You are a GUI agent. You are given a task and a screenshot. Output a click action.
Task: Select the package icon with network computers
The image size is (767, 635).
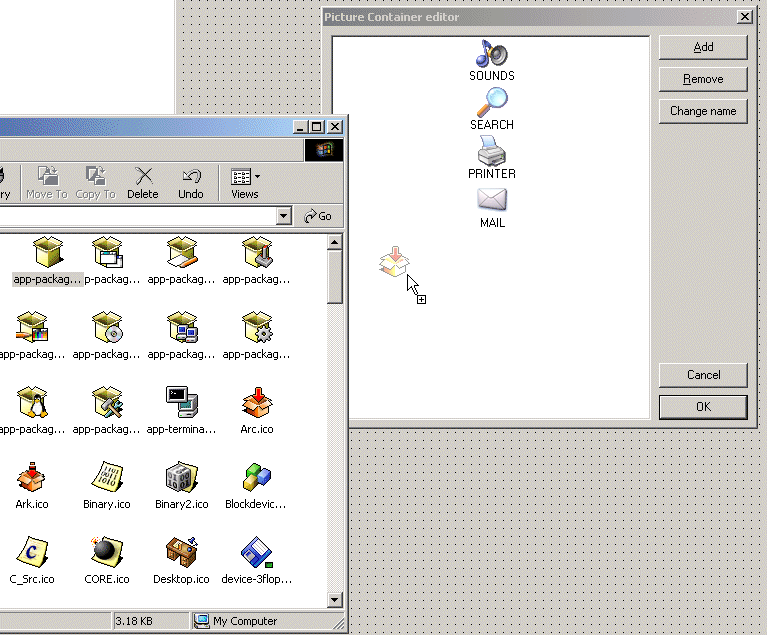(x=181, y=327)
